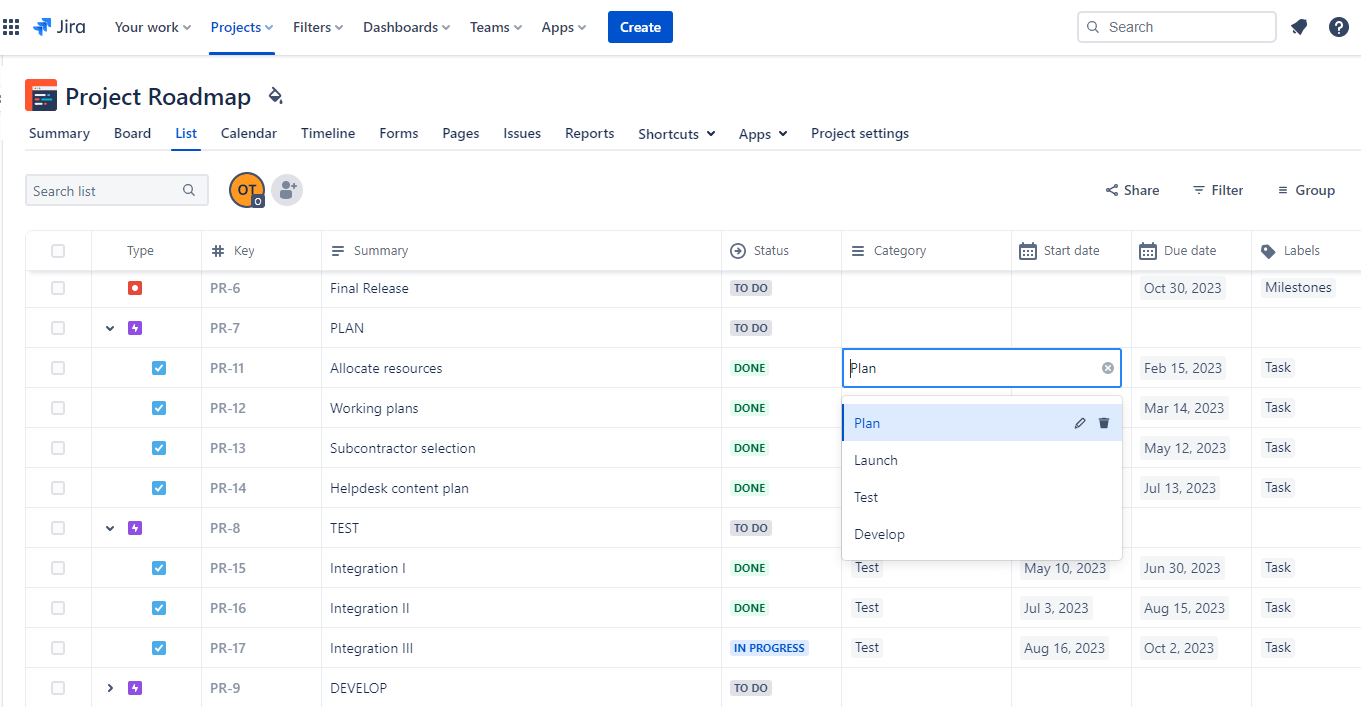
Task: Clear the category field using the x icon
Action: click(1107, 367)
